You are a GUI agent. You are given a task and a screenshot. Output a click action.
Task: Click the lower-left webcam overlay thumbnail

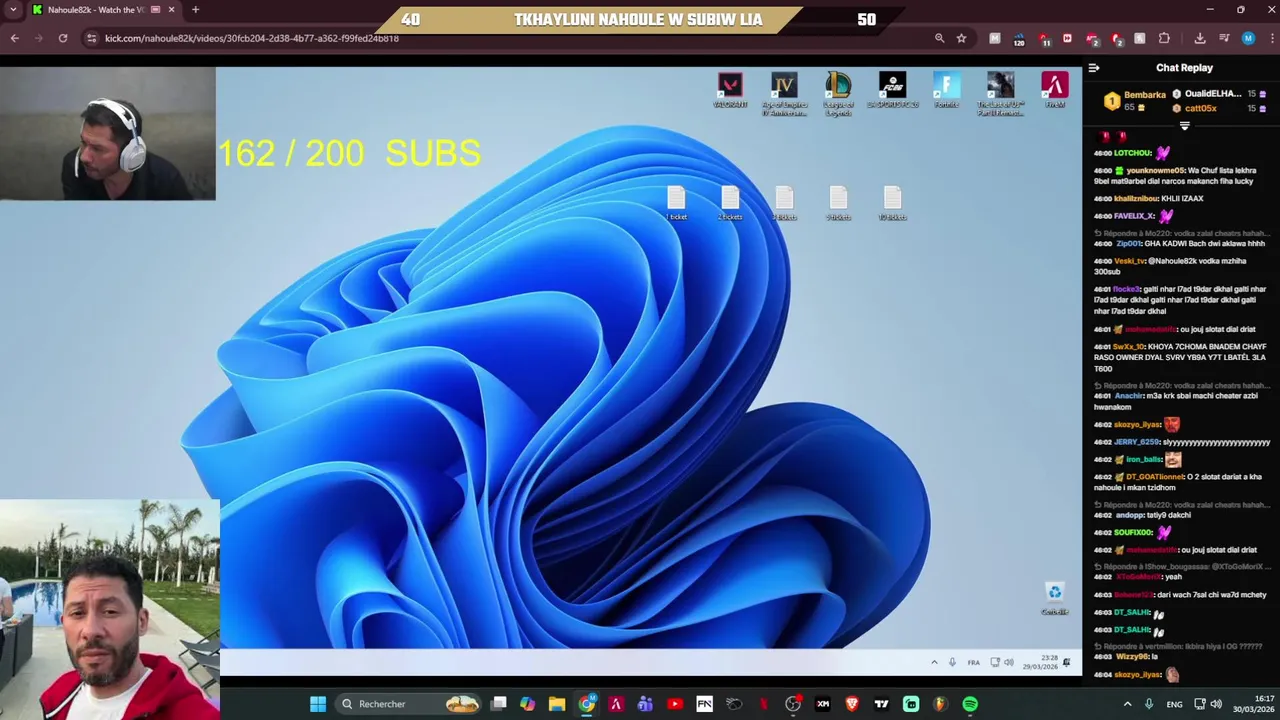(x=110, y=610)
